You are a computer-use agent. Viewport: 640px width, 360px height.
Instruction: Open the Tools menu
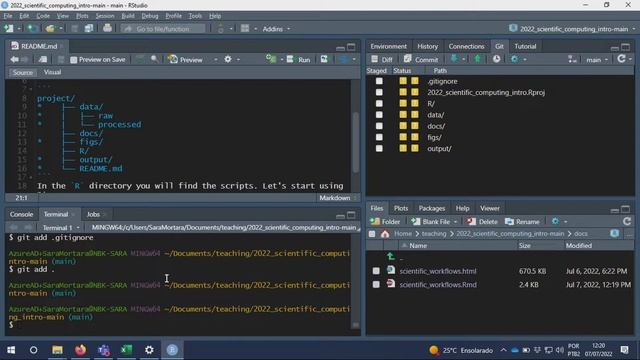pyautogui.click(x=195, y=16)
